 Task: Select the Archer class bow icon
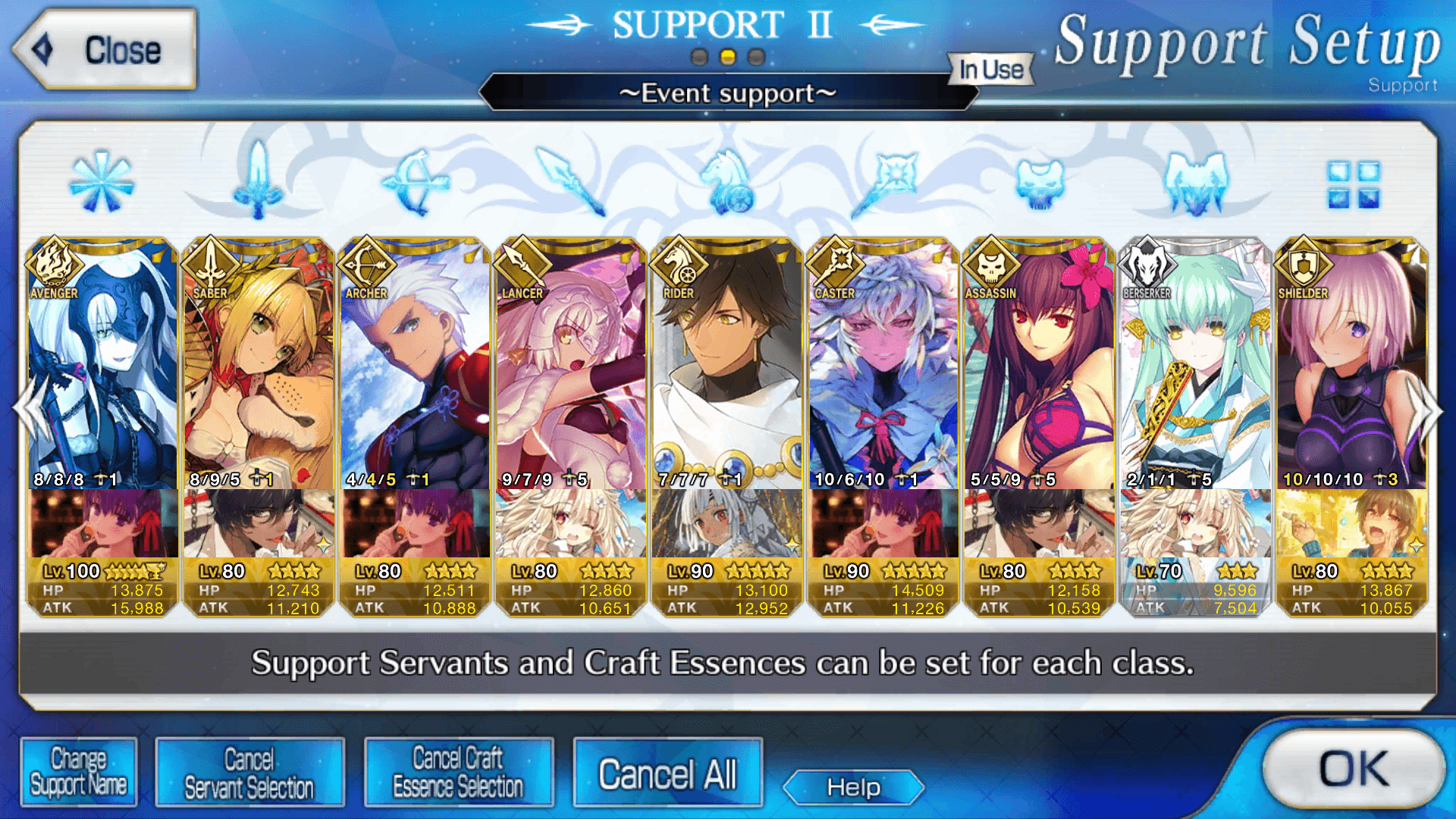416,182
